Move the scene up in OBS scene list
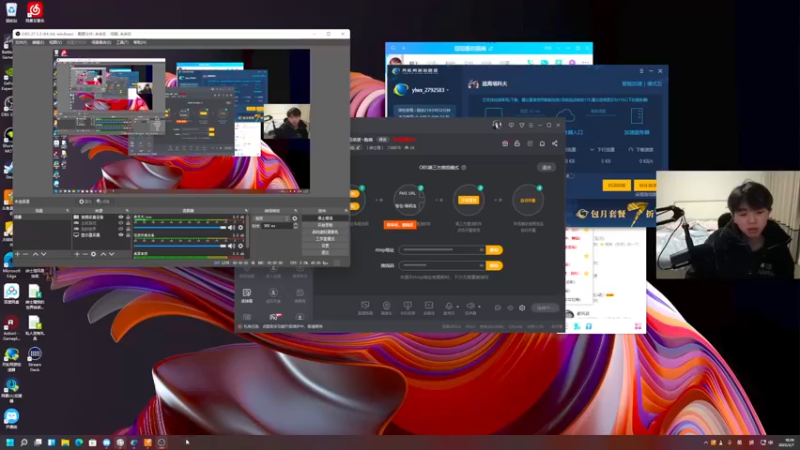 click(x=35, y=254)
